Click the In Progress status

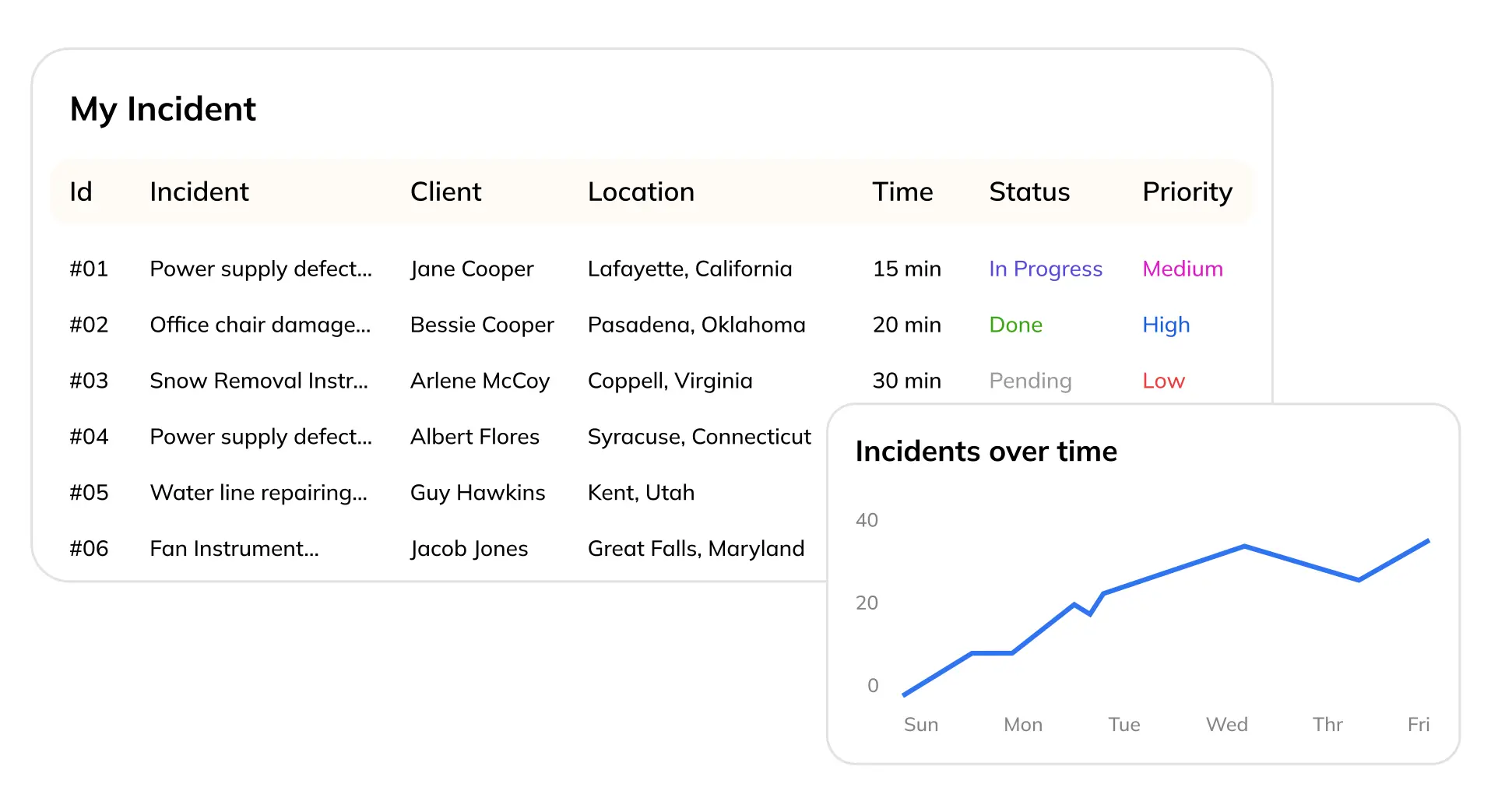[x=1046, y=269]
